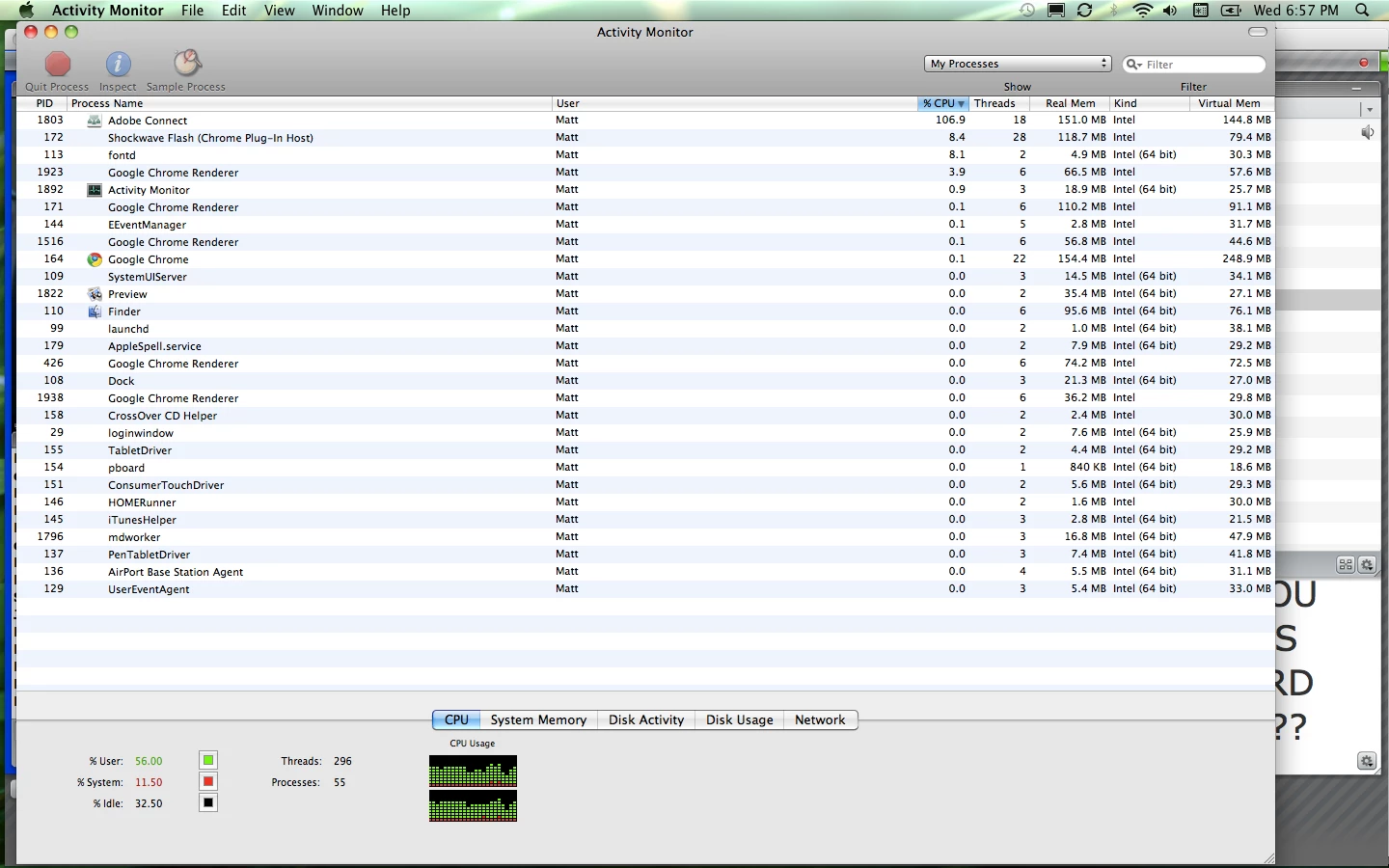Switch to the System Memory tab
Screen dimensions: 1389x868
(x=538, y=719)
